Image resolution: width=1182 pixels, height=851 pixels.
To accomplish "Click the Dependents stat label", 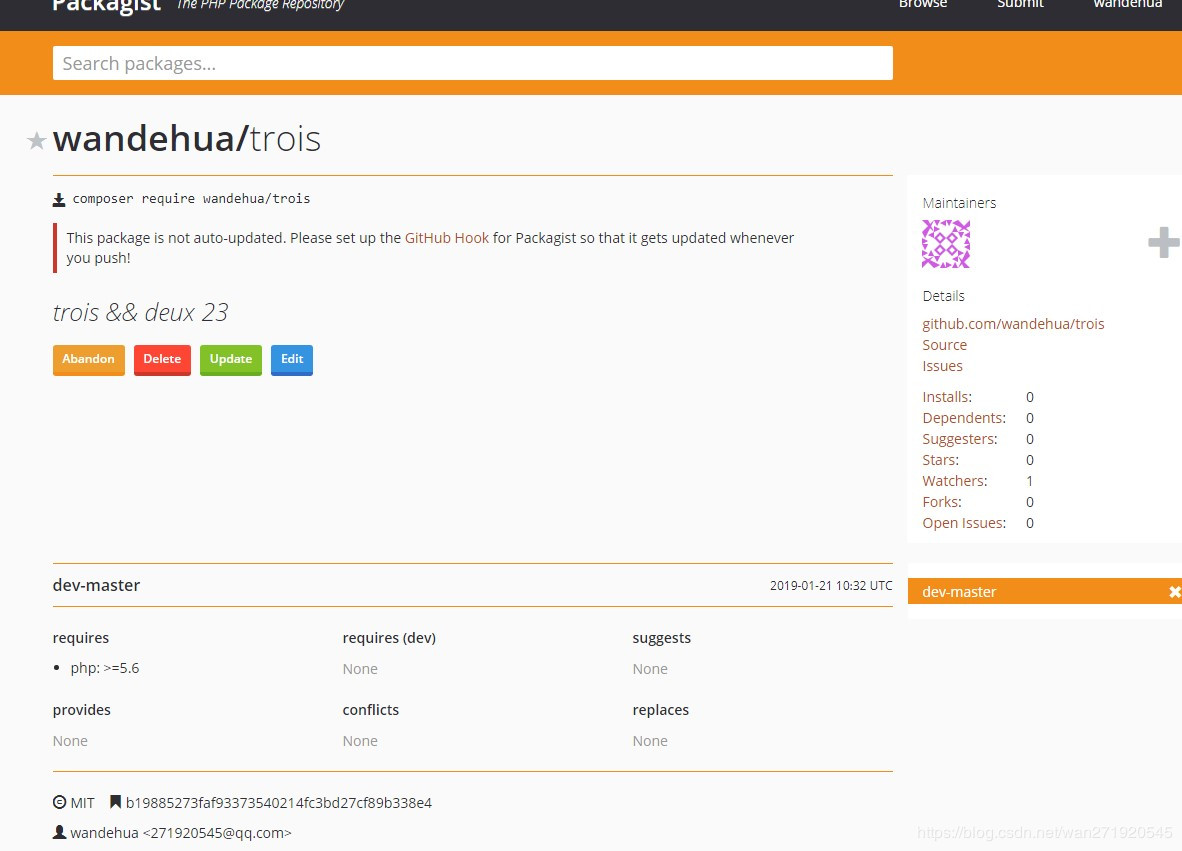I will coord(964,418).
